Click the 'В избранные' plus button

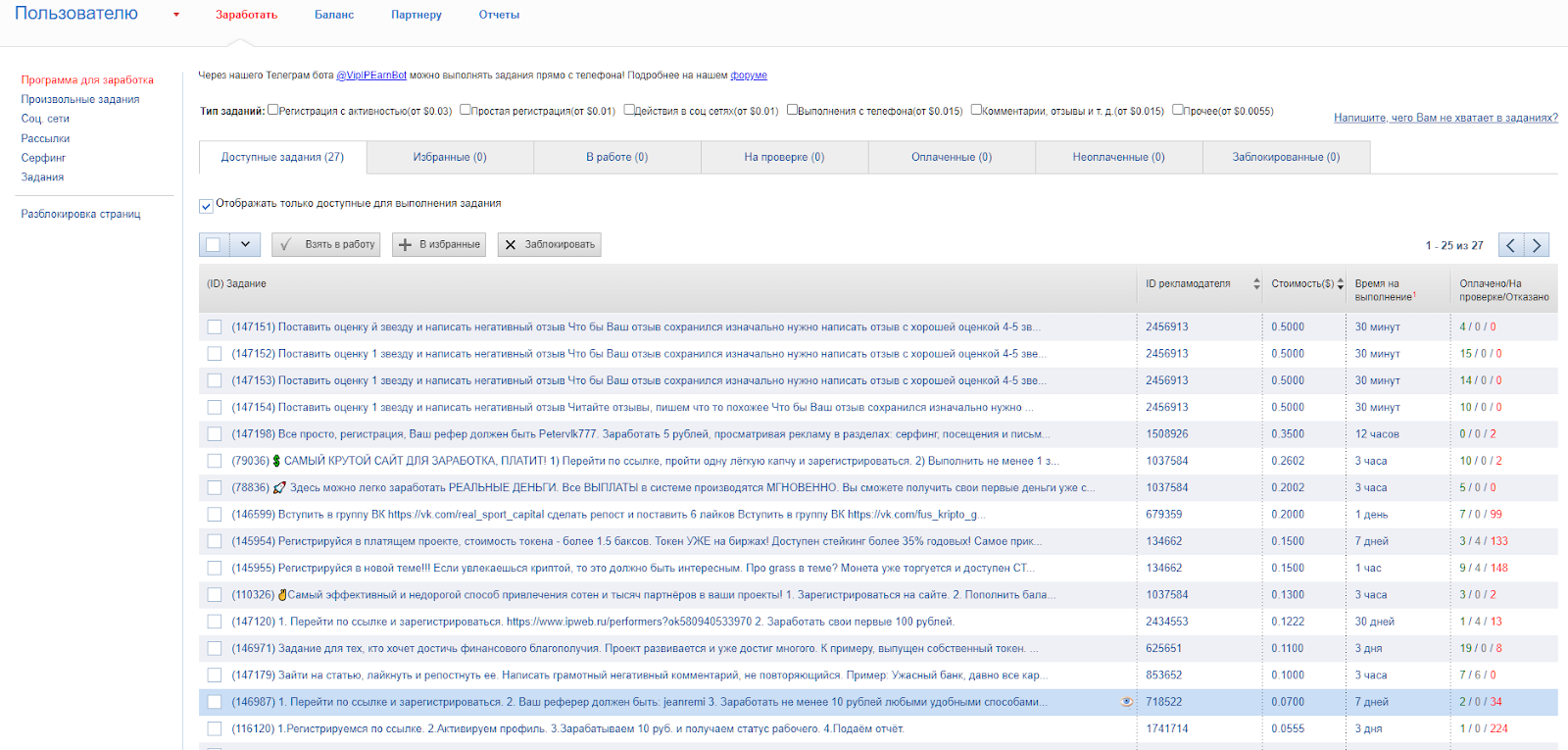pos(440,244)
